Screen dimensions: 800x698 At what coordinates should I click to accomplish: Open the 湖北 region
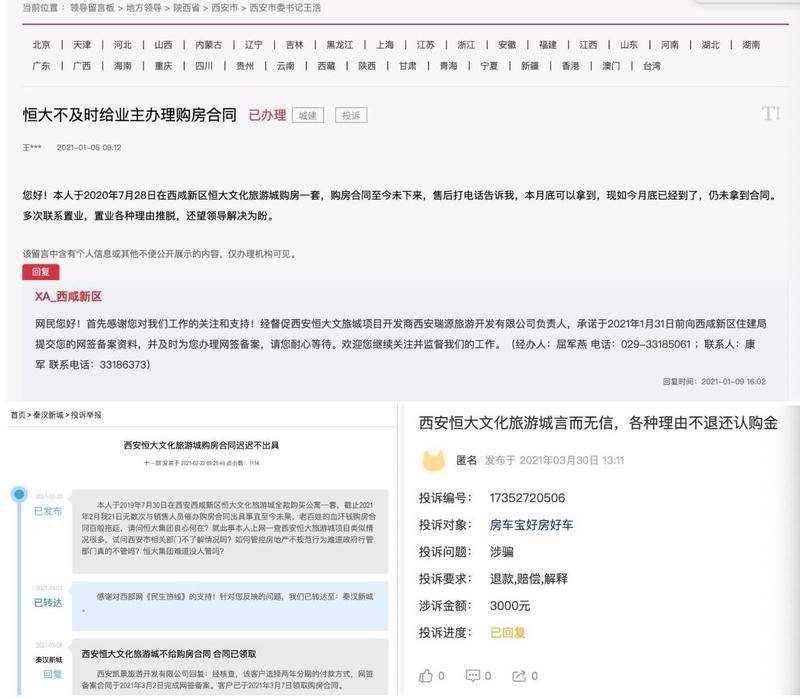coord(711,45)
